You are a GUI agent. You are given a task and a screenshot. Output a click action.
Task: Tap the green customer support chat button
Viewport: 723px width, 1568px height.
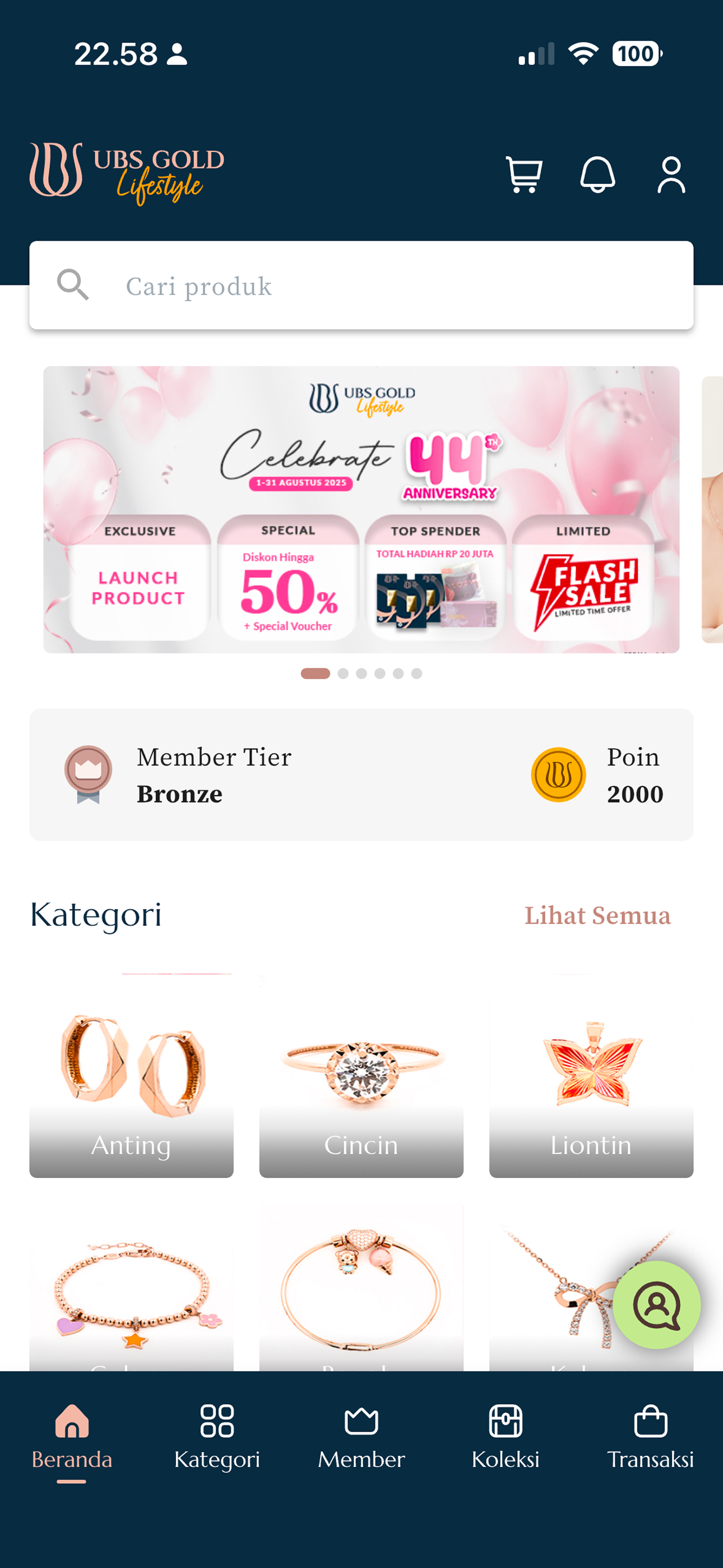[657, 1305]
